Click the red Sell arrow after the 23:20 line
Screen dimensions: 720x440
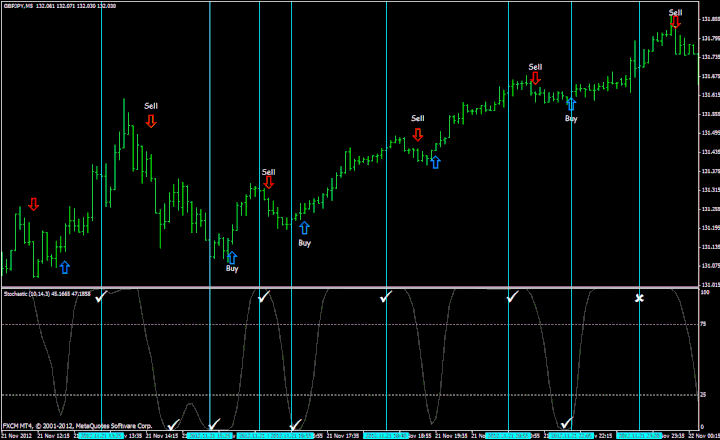pyautogui.click(x=675, y=22)
